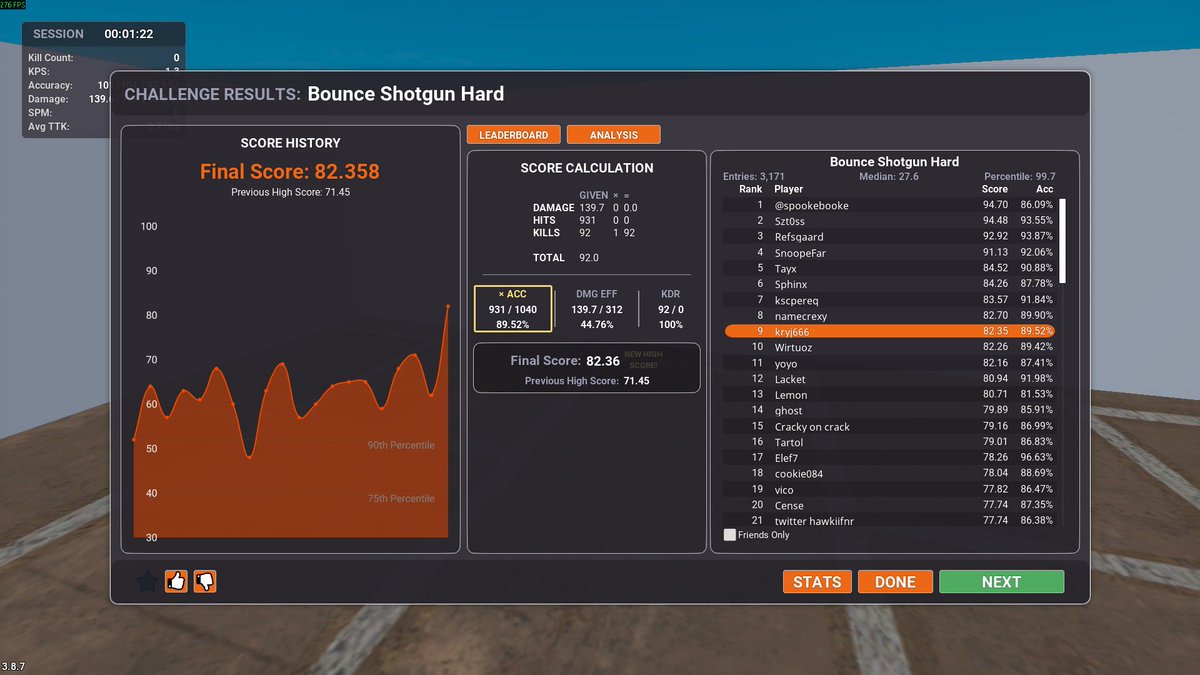Click the Median: 27.6 text

pyautogui.click(x=889, y=176)
